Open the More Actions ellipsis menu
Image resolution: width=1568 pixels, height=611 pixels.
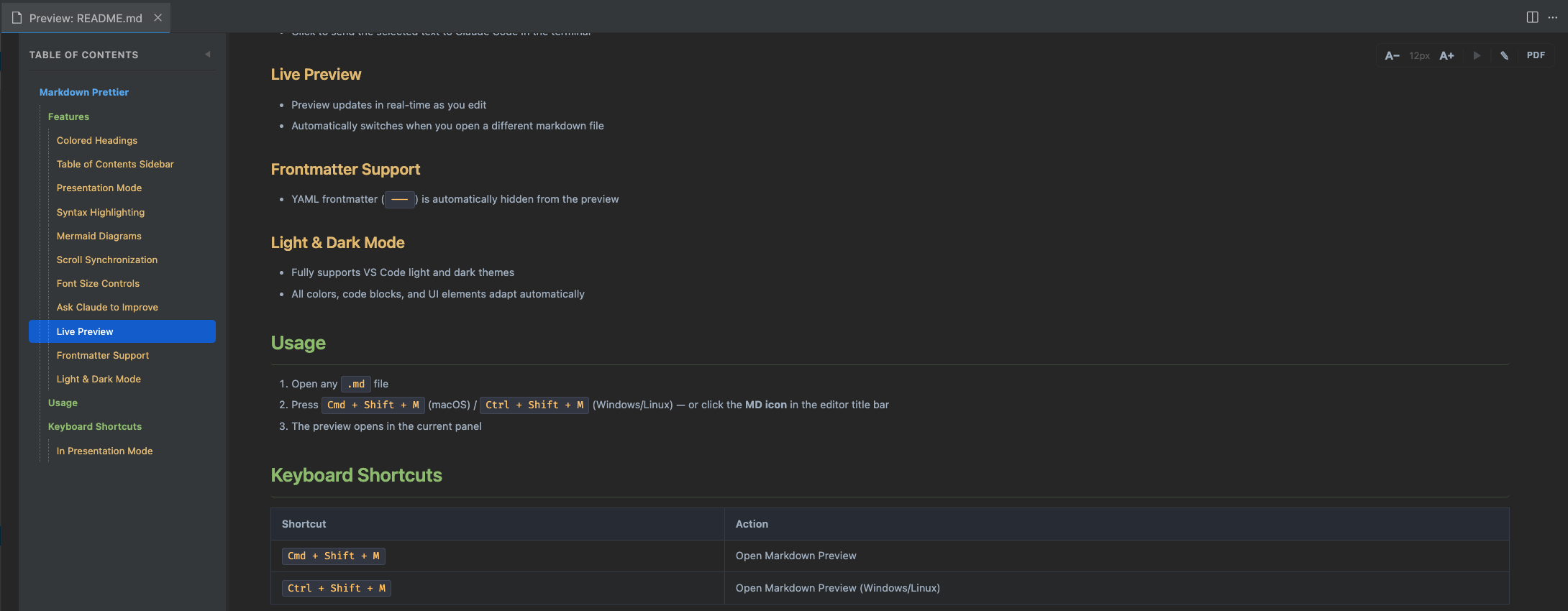(x=1553, y=17)
